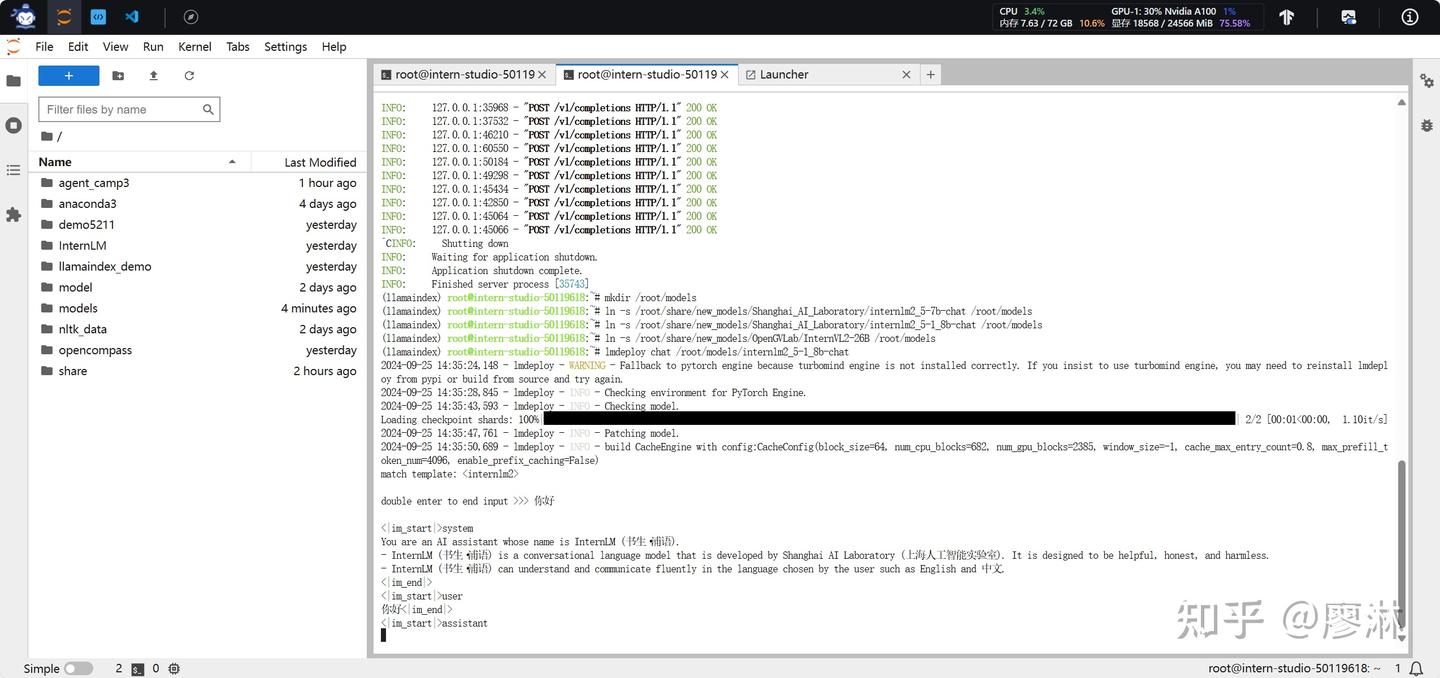Sort files by Name column arrow
This screenshot has height=678, width=1440.
coord(232,162)
